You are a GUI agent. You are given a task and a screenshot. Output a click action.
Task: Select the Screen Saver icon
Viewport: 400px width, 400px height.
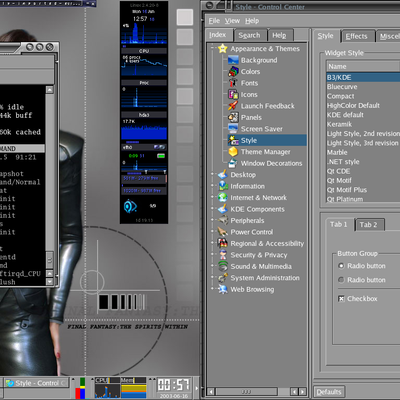click(233, 129)
